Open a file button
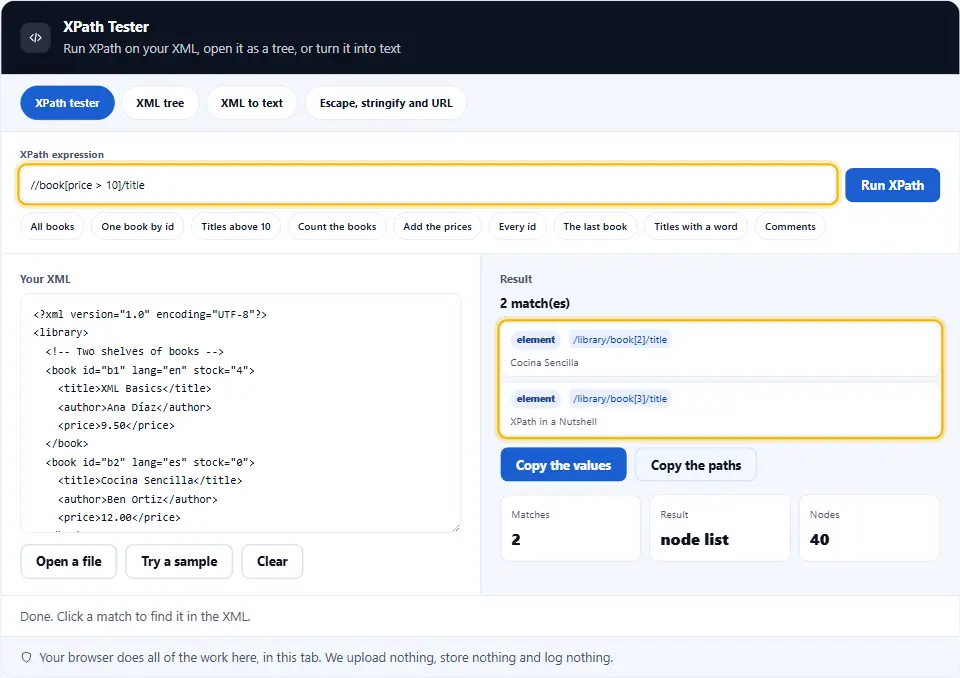This screenshot has width=960, height=678. pos(69,562)
